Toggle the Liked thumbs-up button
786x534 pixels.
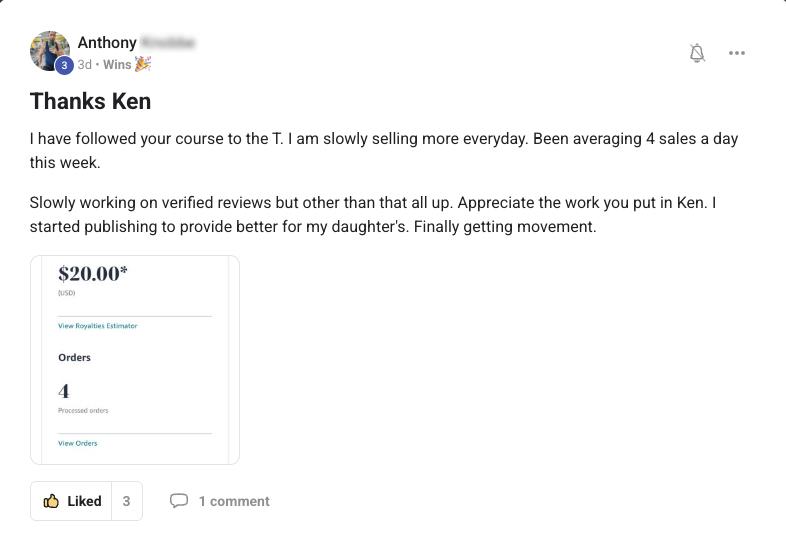click(71, 501)
